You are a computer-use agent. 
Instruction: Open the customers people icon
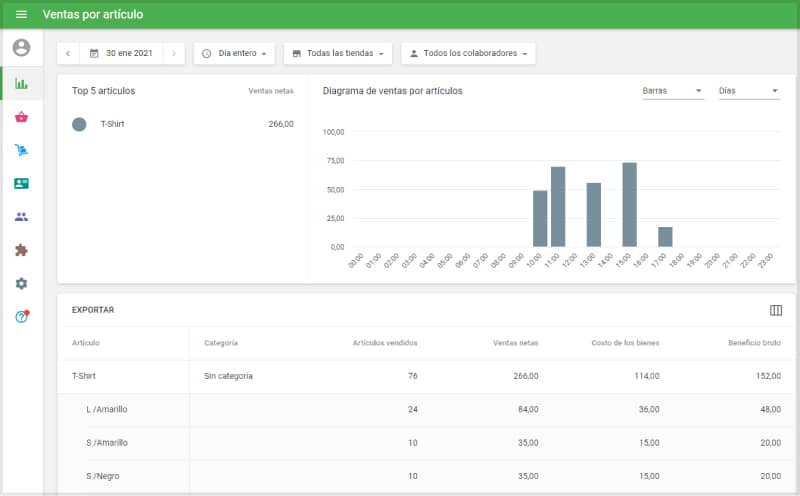(21, 217)
